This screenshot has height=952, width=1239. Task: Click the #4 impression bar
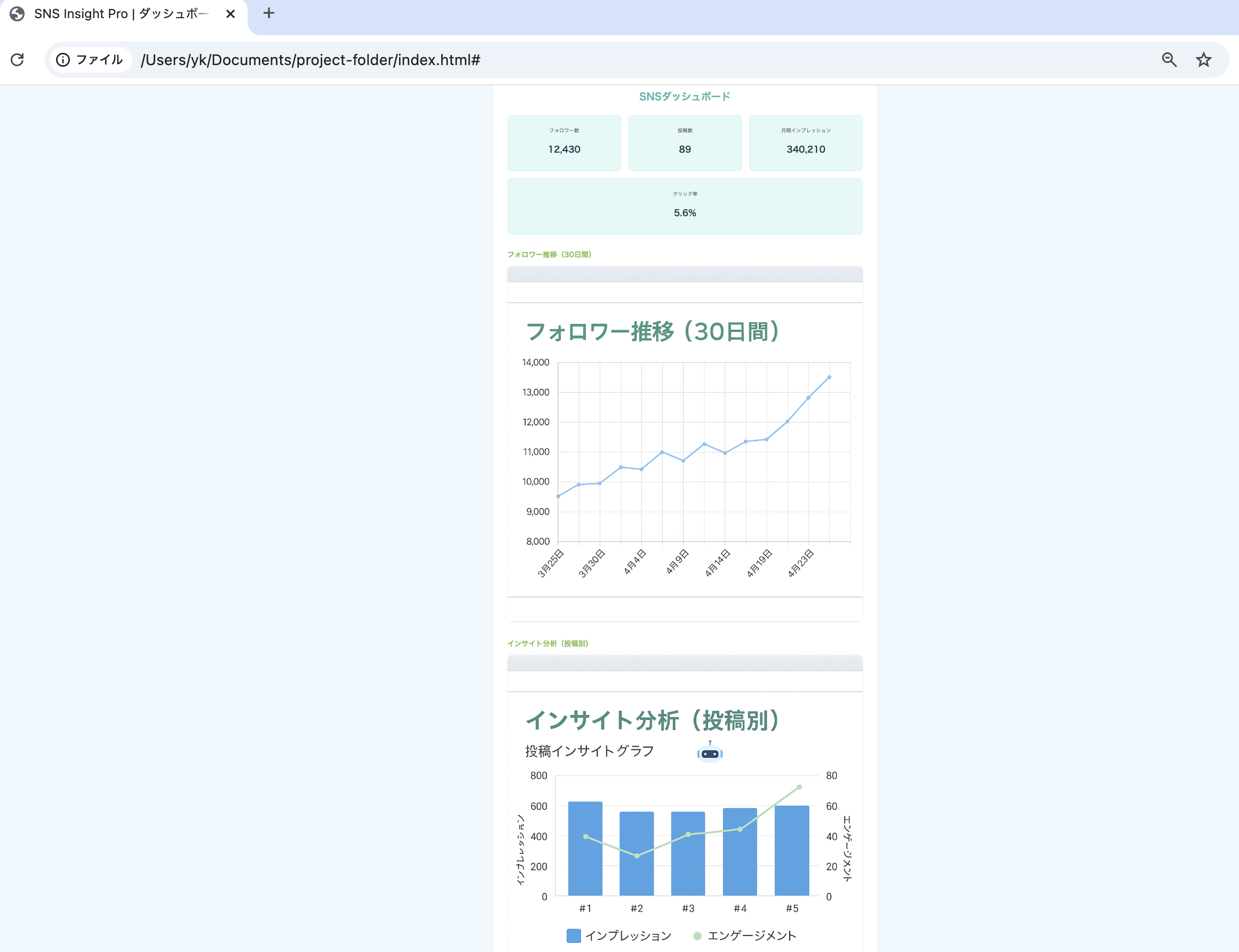(x=740, y=852)
